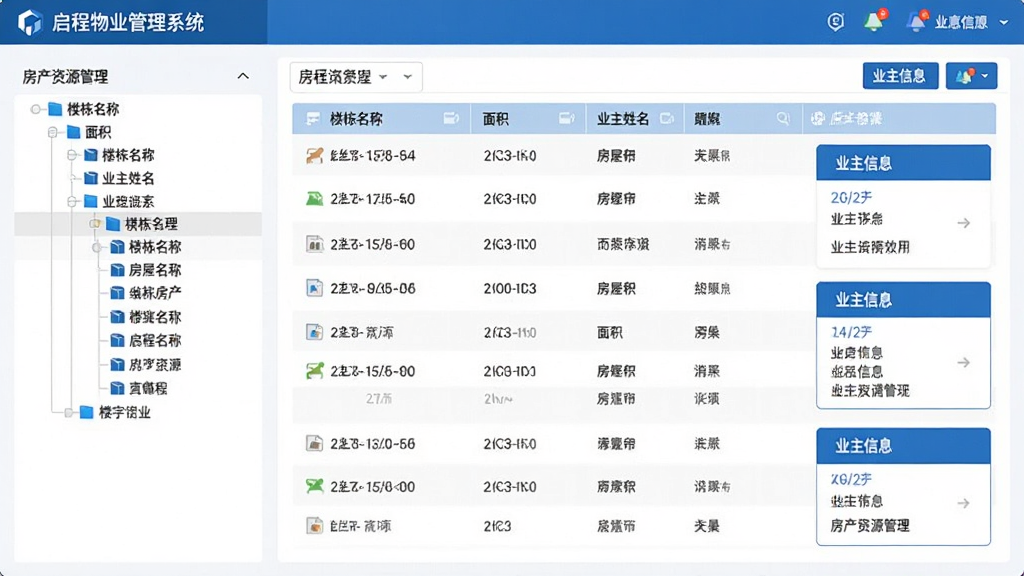The height and width of the screenshot is (576, 1024).
Task: Click the blue file icon in row ending -06
Action: pyautogui.click(x=315, y=288)
